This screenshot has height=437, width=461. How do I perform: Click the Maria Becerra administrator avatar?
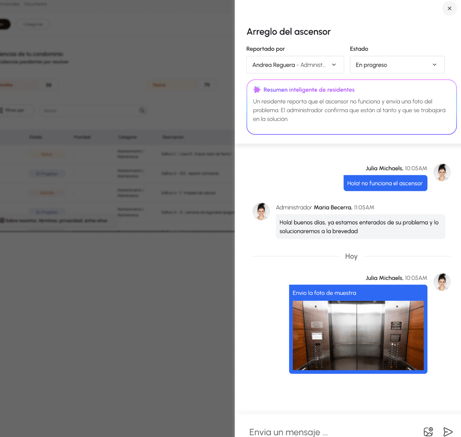261,211
